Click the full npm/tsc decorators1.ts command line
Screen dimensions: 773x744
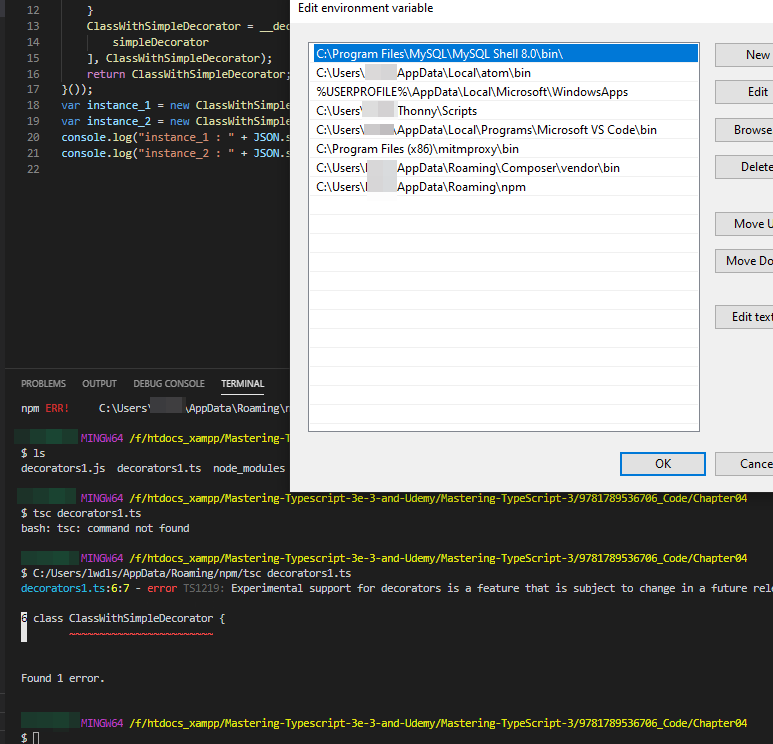pos(186,573)
